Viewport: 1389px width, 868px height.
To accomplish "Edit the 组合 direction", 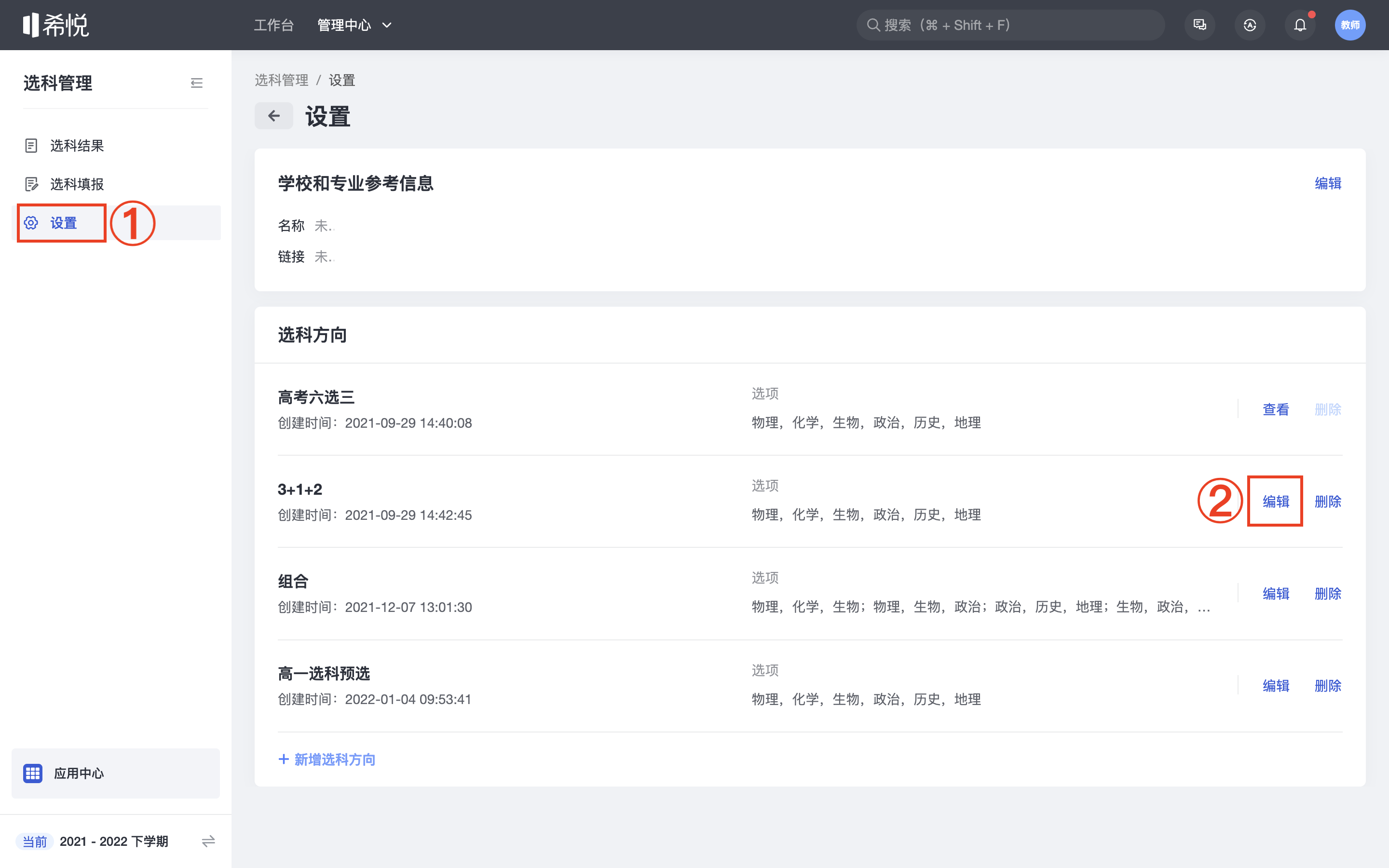I will (1276, 594).
